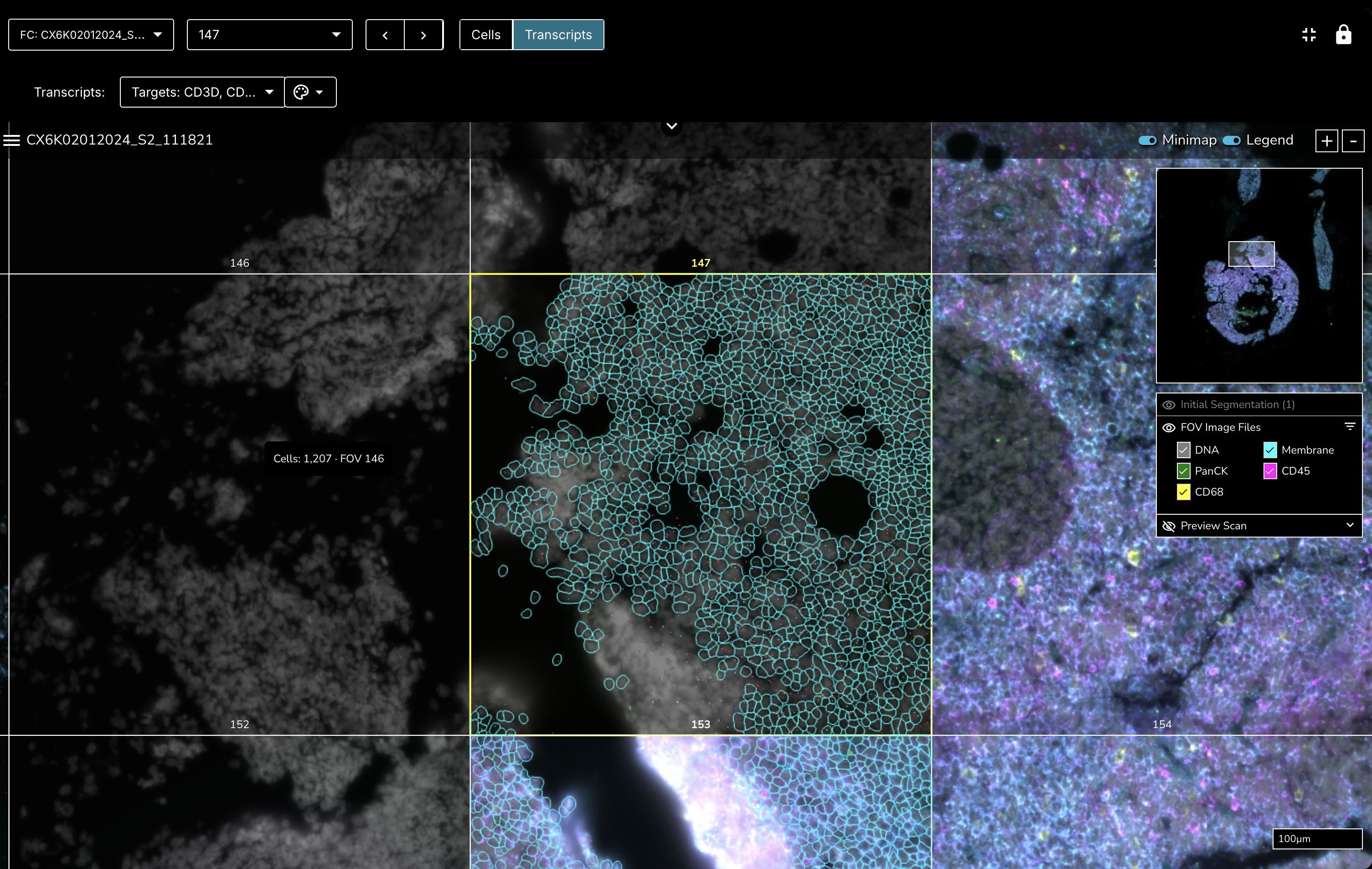Click the hamburger menu icon beside the slide name
This screenshot has height=869, width=1372.
click(11, 140)
